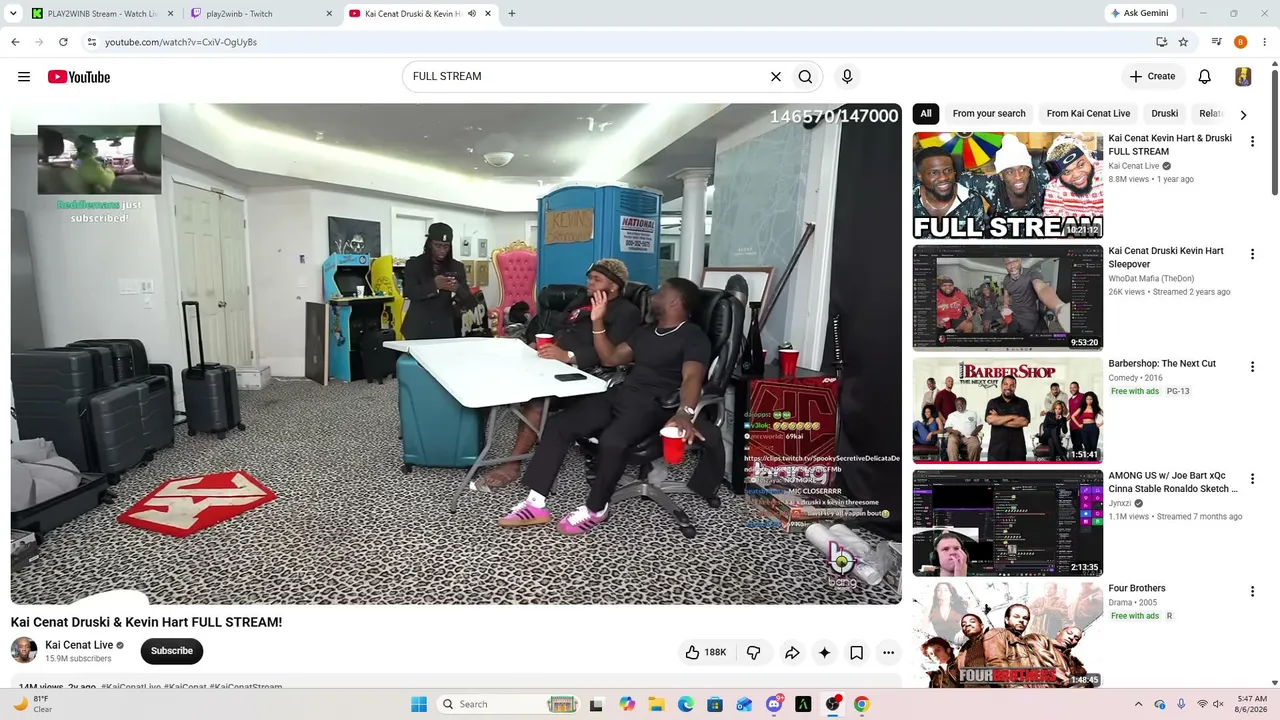Open a new Chrome tab
This screenshot has height=720, width=1280.
[x=512, y=14]
